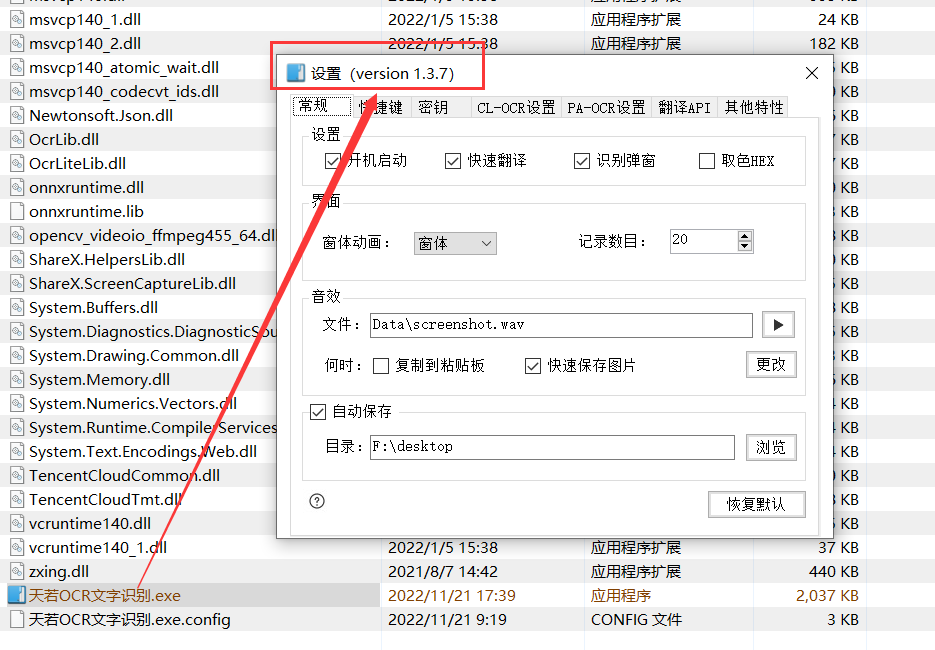This screenshot has width=935, height=650.
Task: Increase 记录数目 with the up arrow
Action: click(744, 236)
